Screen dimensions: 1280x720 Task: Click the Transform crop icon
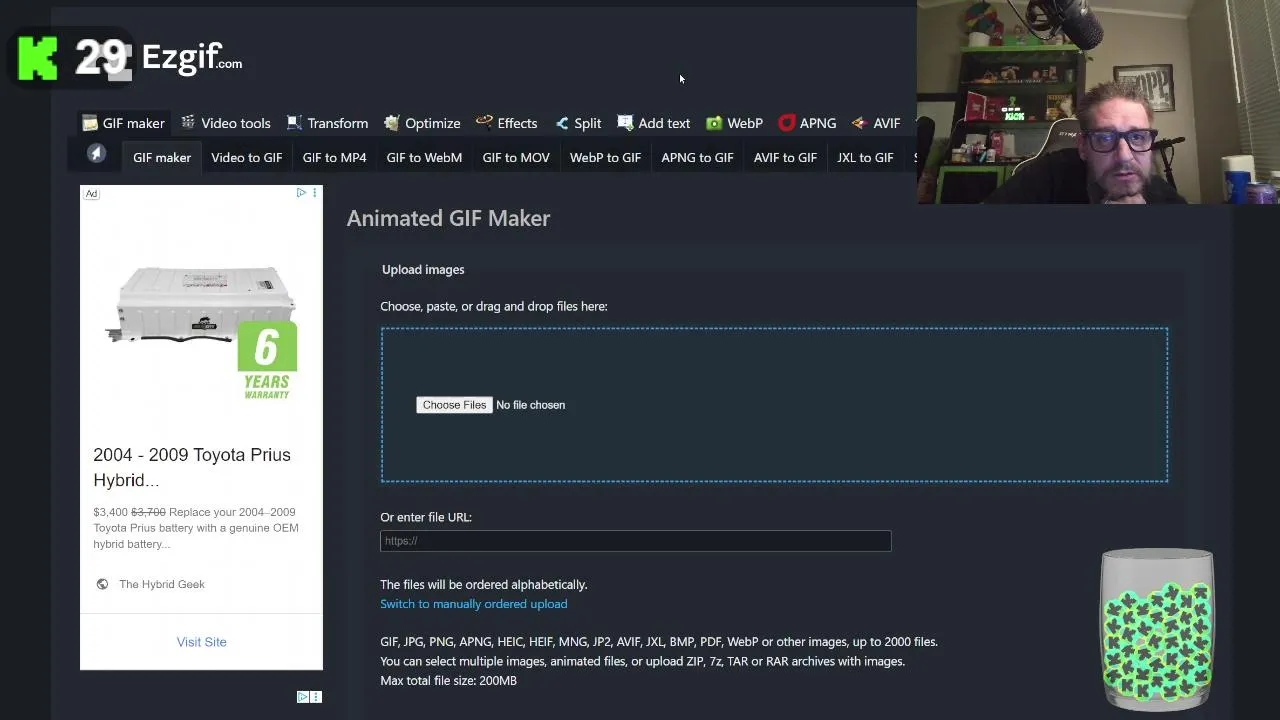(294, 123)
